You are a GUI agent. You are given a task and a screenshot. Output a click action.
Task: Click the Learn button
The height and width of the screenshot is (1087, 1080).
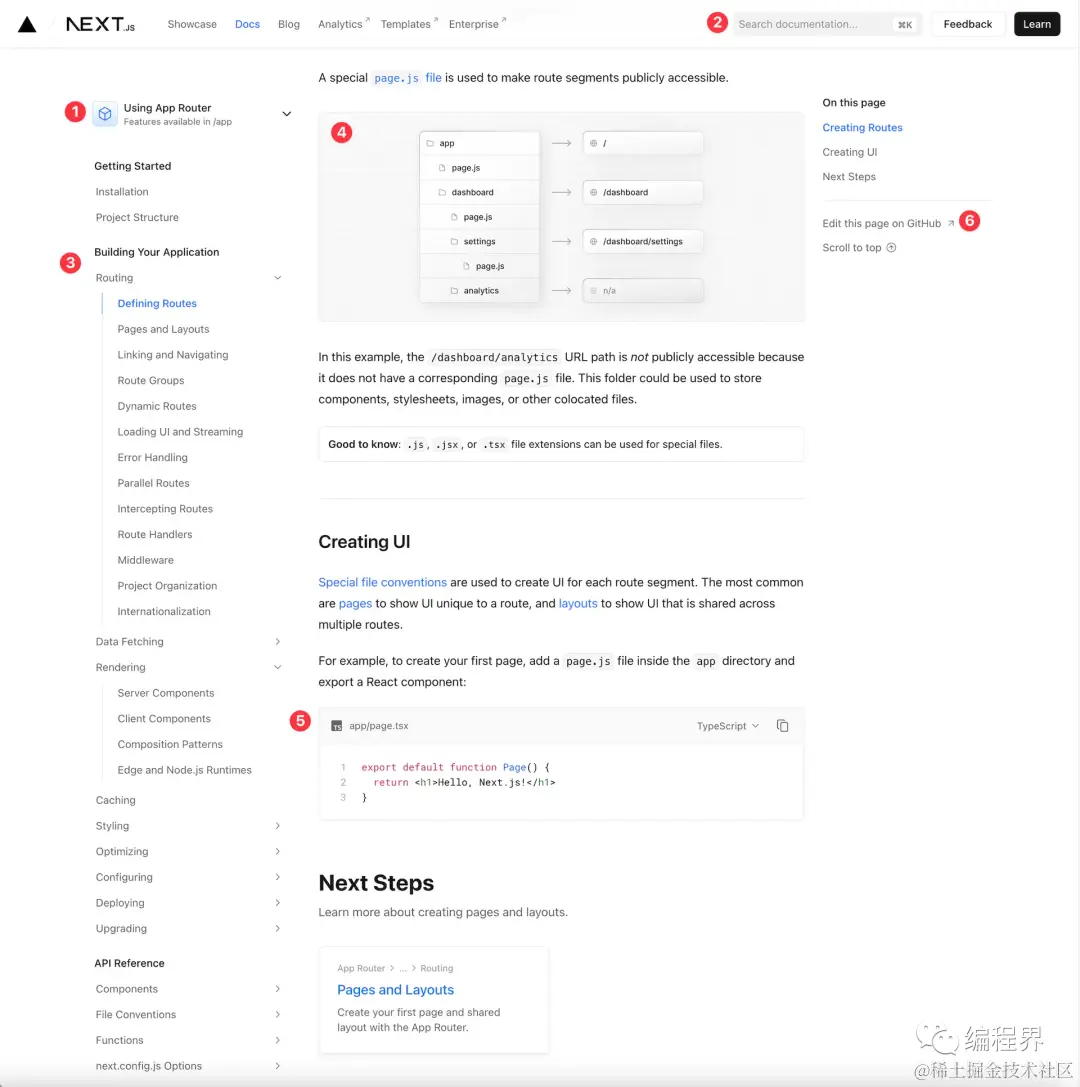coord(1036,24)
